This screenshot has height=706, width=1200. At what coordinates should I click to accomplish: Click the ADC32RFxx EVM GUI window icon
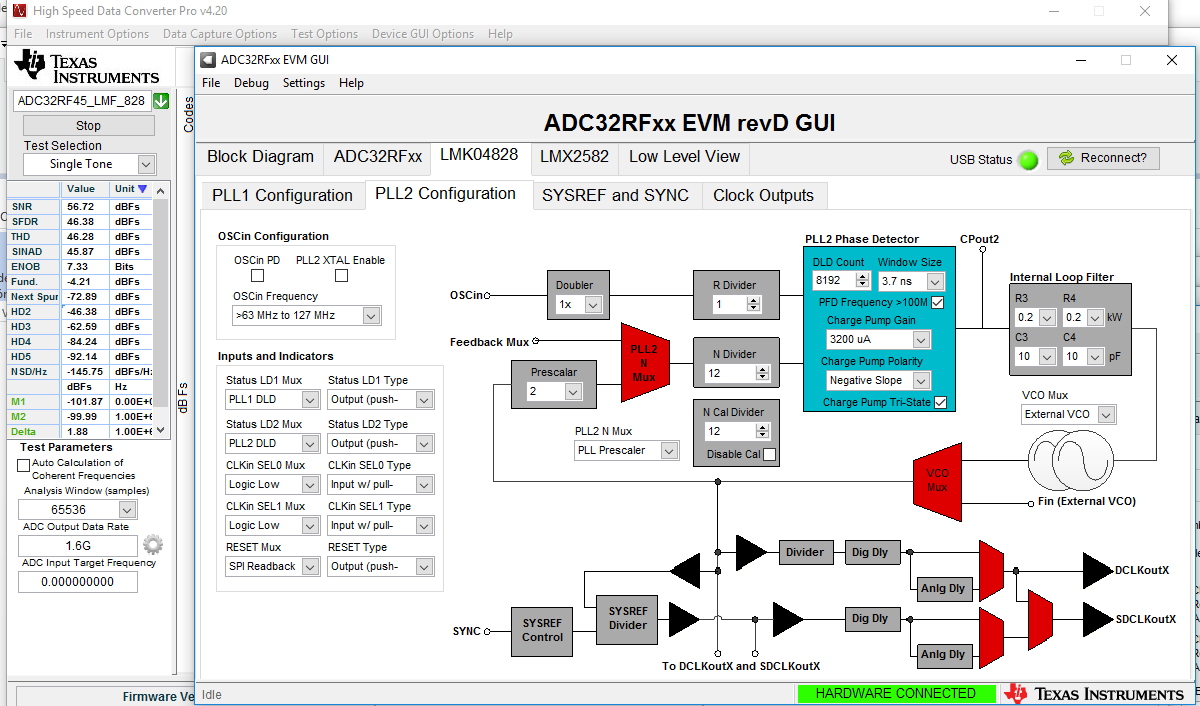(208, 60)
